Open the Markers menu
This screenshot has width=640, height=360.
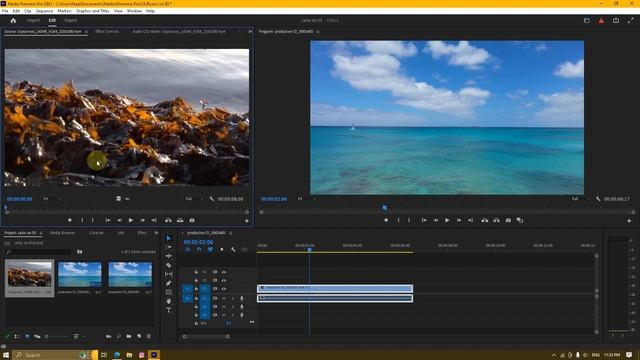point(64,11)
